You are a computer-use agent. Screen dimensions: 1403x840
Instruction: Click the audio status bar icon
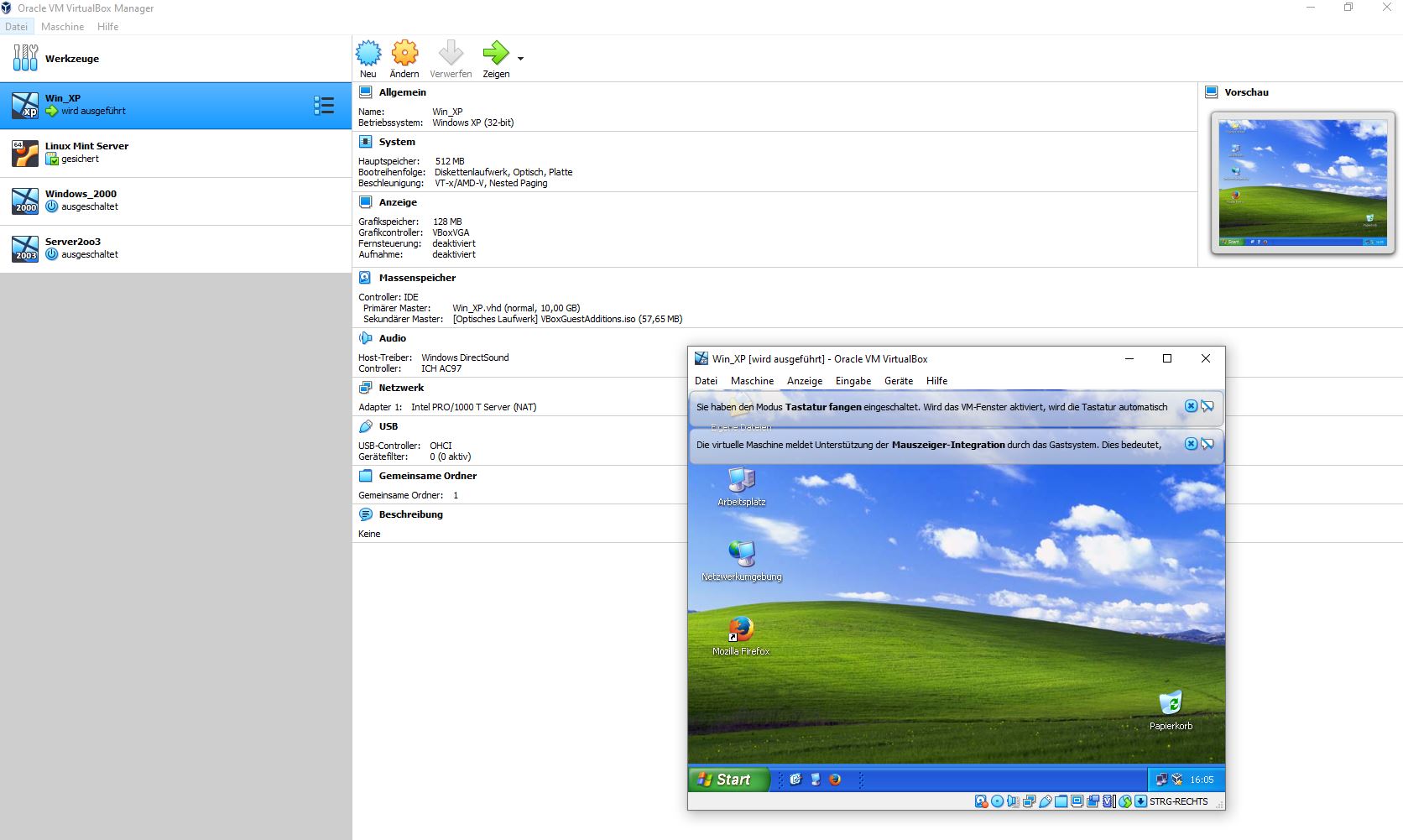coord(1013,801)
